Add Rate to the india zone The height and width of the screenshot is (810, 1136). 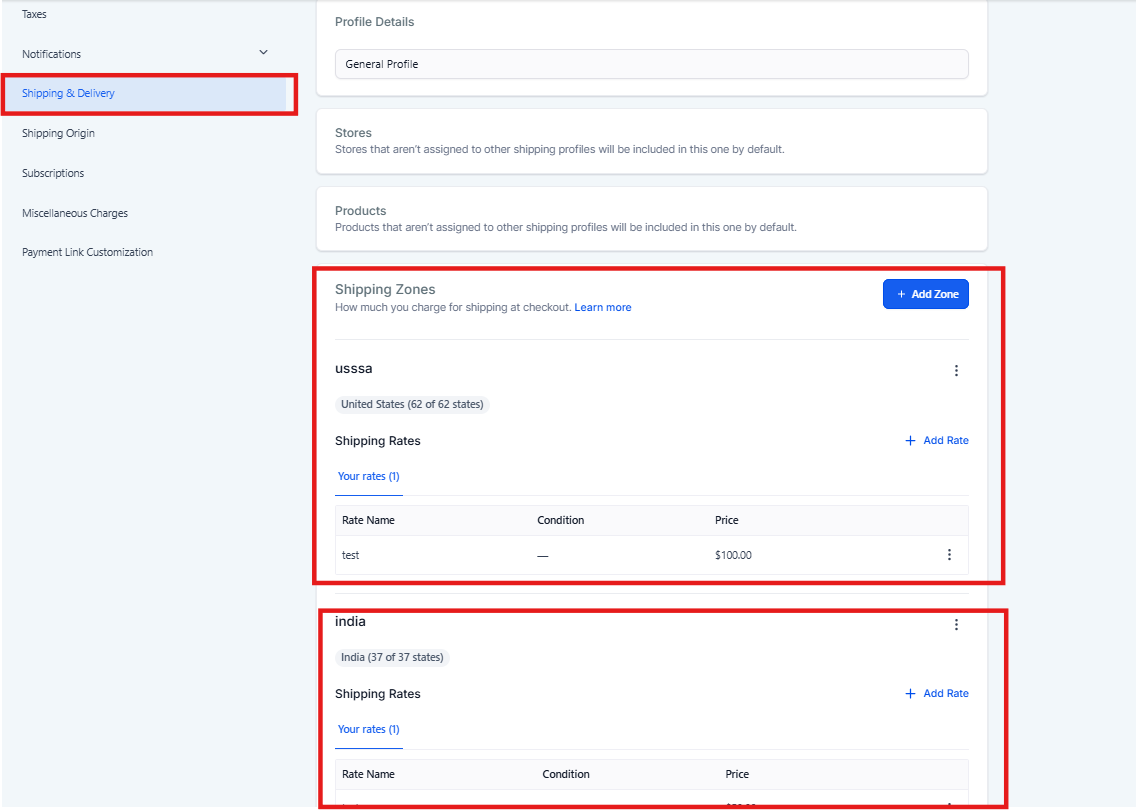point(936,694)
